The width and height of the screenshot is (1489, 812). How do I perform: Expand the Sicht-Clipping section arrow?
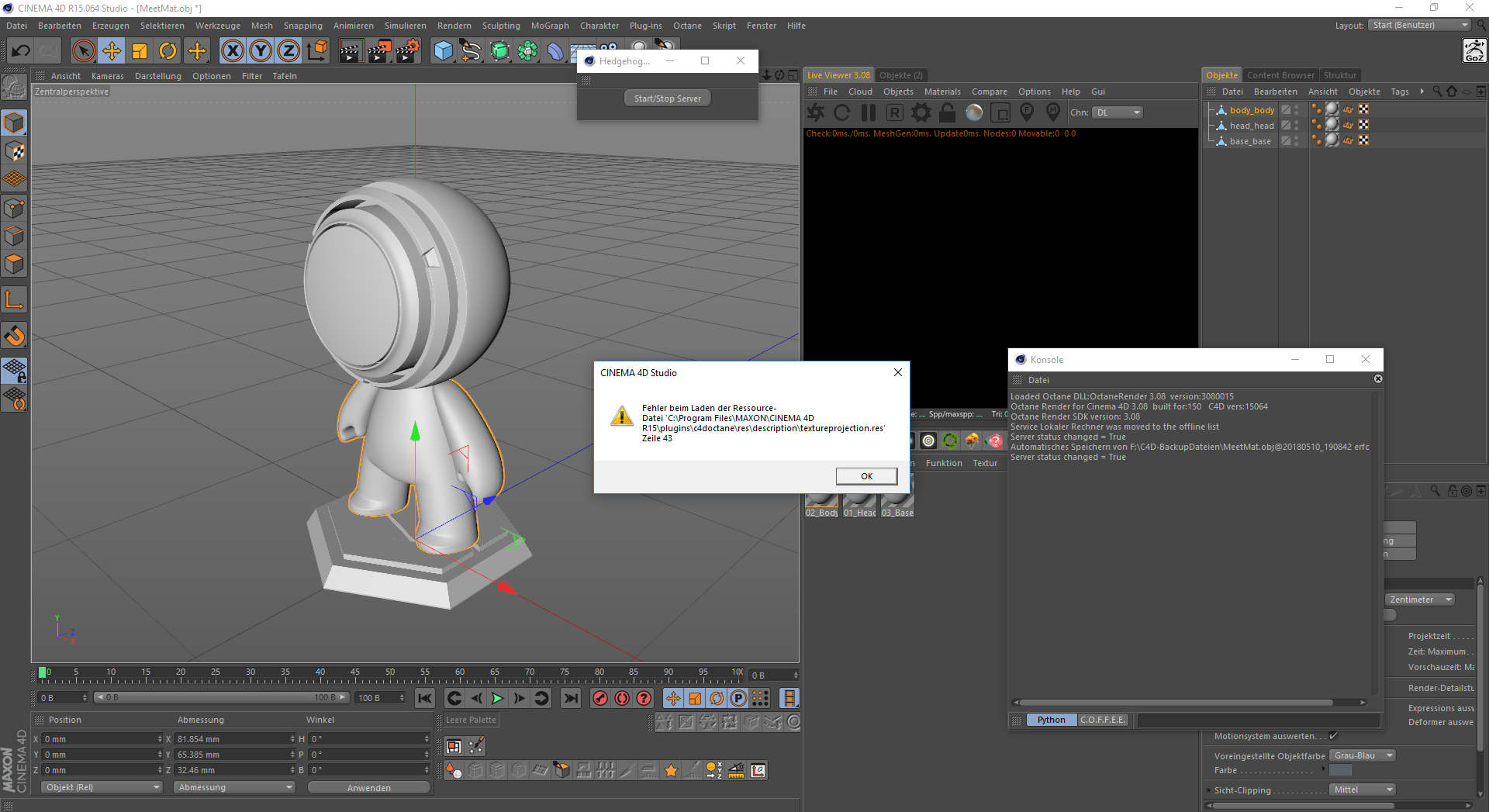[1208, 790]
